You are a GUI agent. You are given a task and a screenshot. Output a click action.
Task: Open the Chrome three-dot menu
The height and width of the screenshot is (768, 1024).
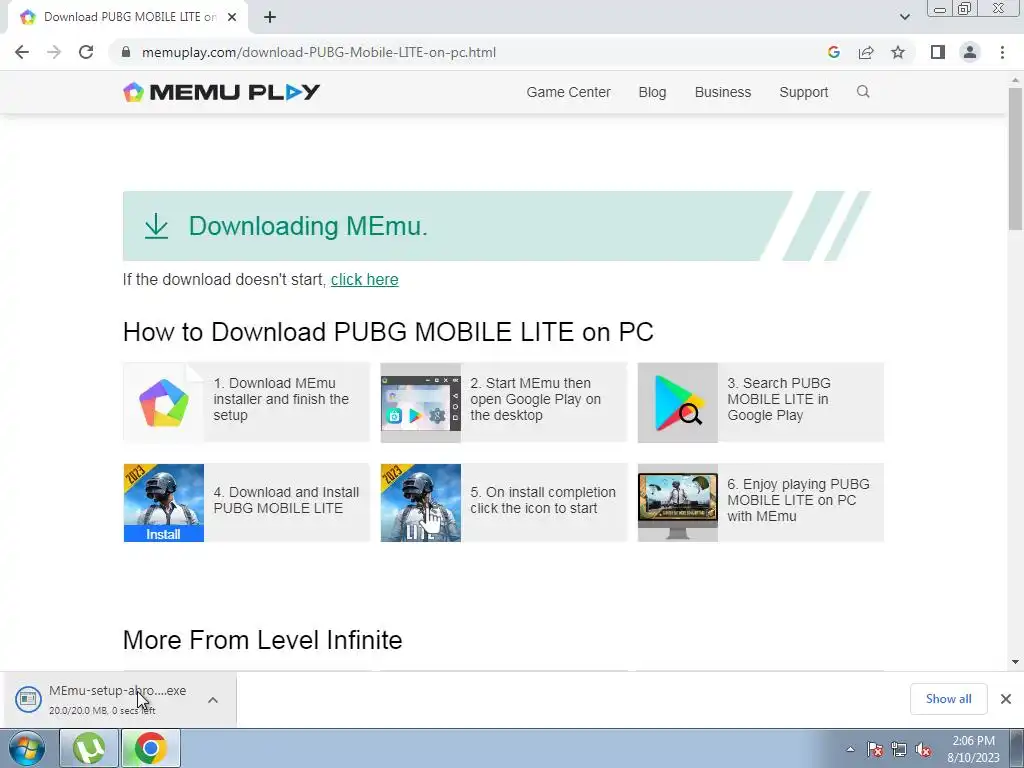[1002, 52]
